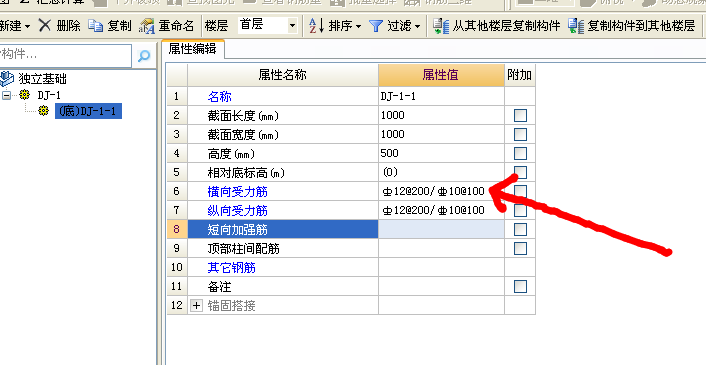
Task: Click the empty 备注 value cell
Action: pyautogui.click(x=441, y=286)
